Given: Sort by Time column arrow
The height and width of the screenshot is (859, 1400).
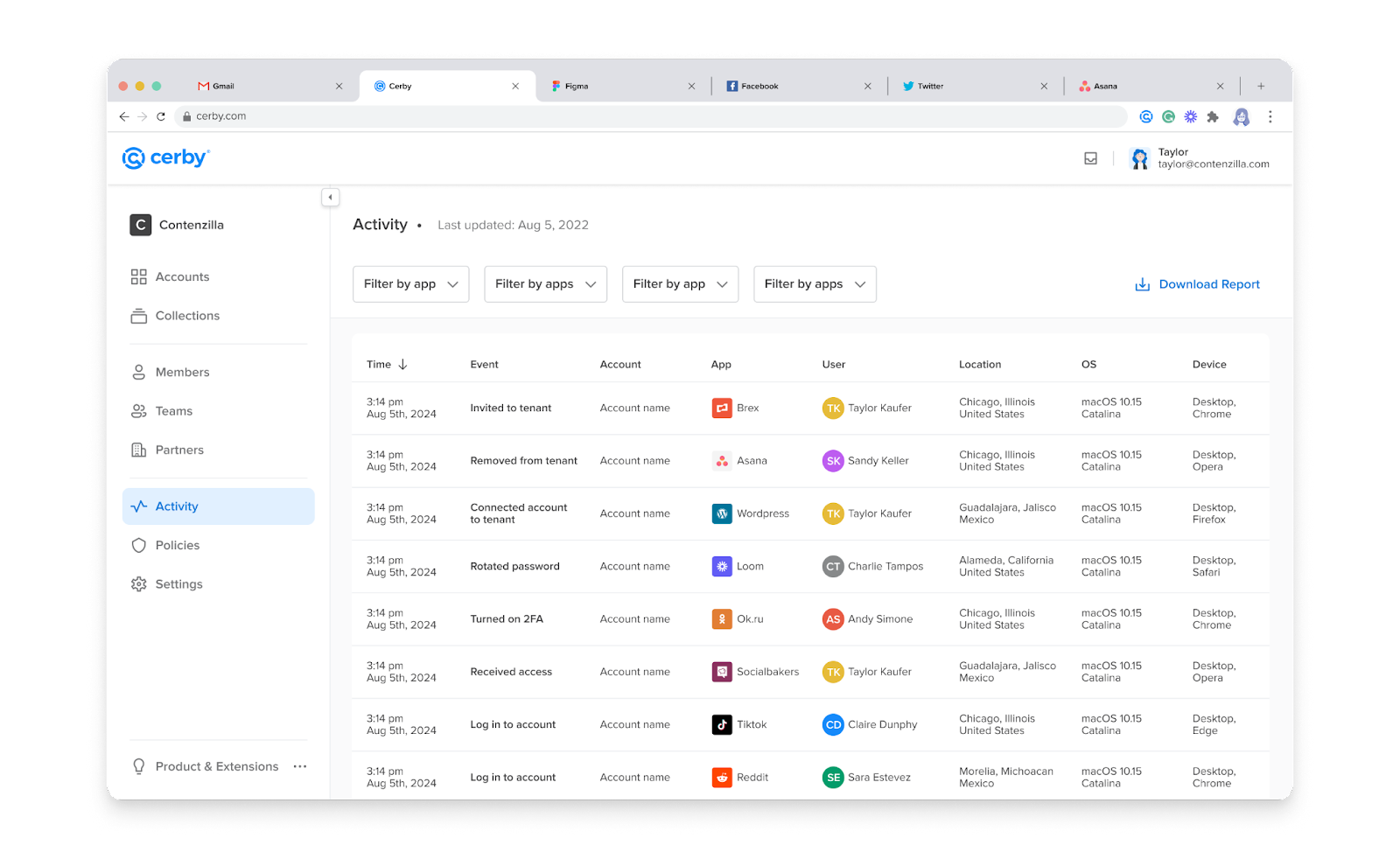Looking at the screenshot, I should [402, 365].
